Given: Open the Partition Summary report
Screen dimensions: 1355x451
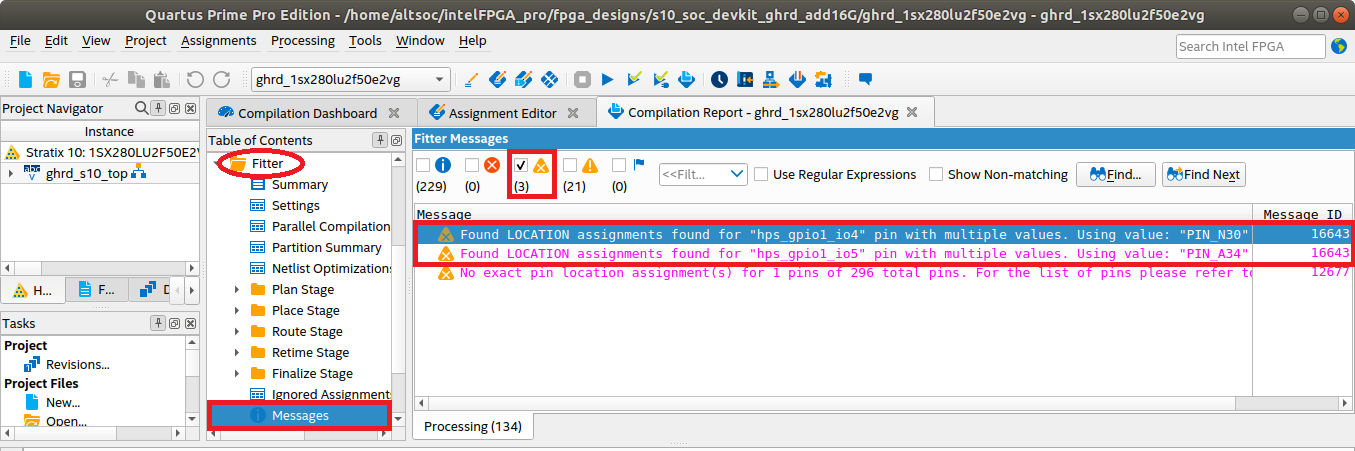Looking at the screenshot, I should tap(315, 247).
